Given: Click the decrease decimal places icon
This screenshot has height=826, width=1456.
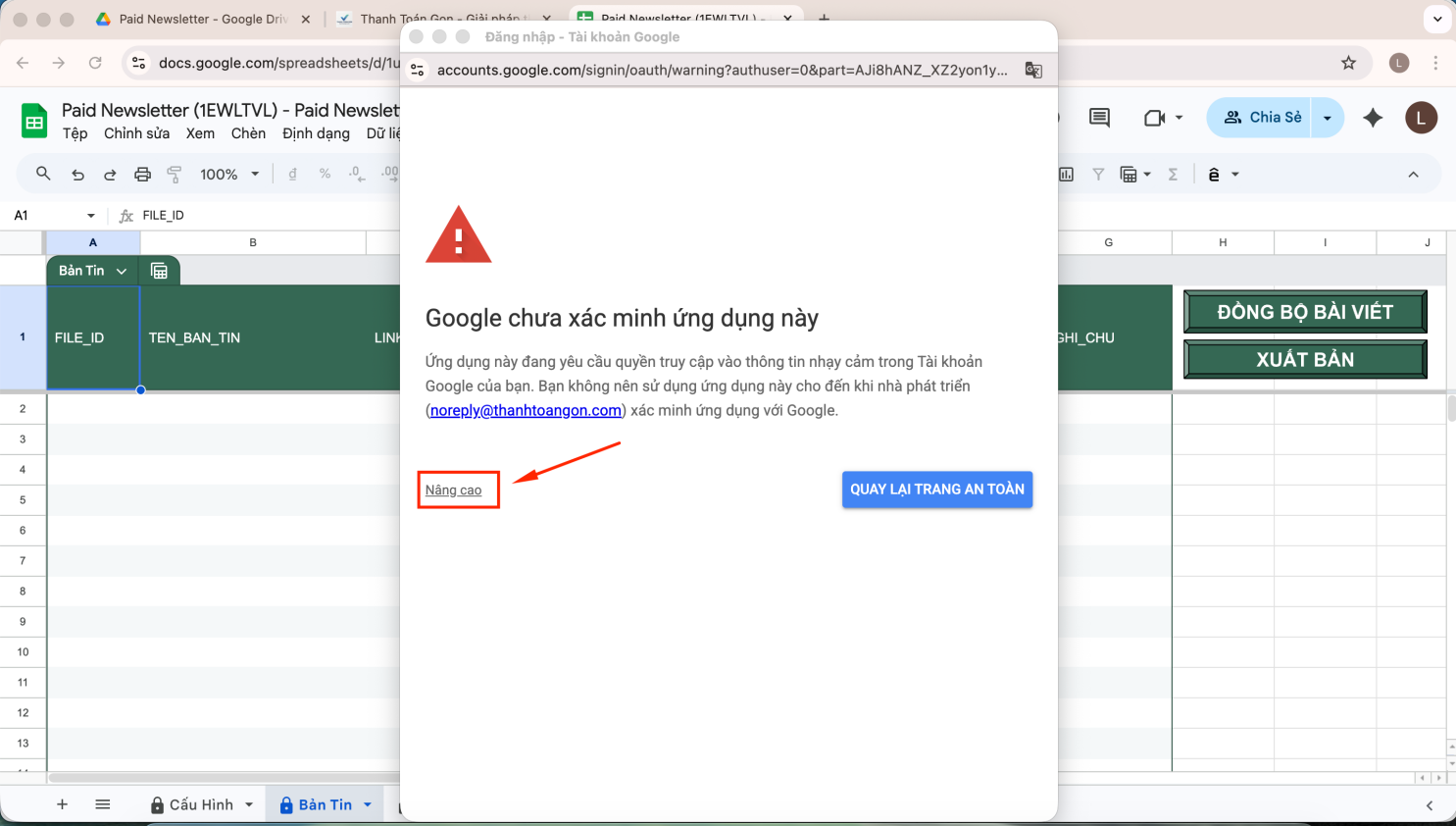Looking at the screenshot, I should point(357,174).
